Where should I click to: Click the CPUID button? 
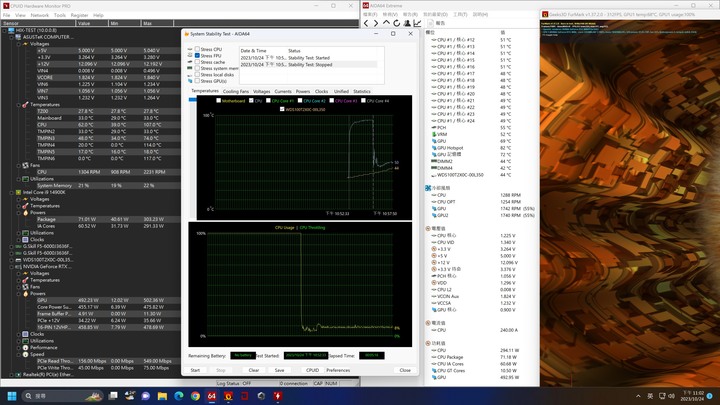coord(312,370)
